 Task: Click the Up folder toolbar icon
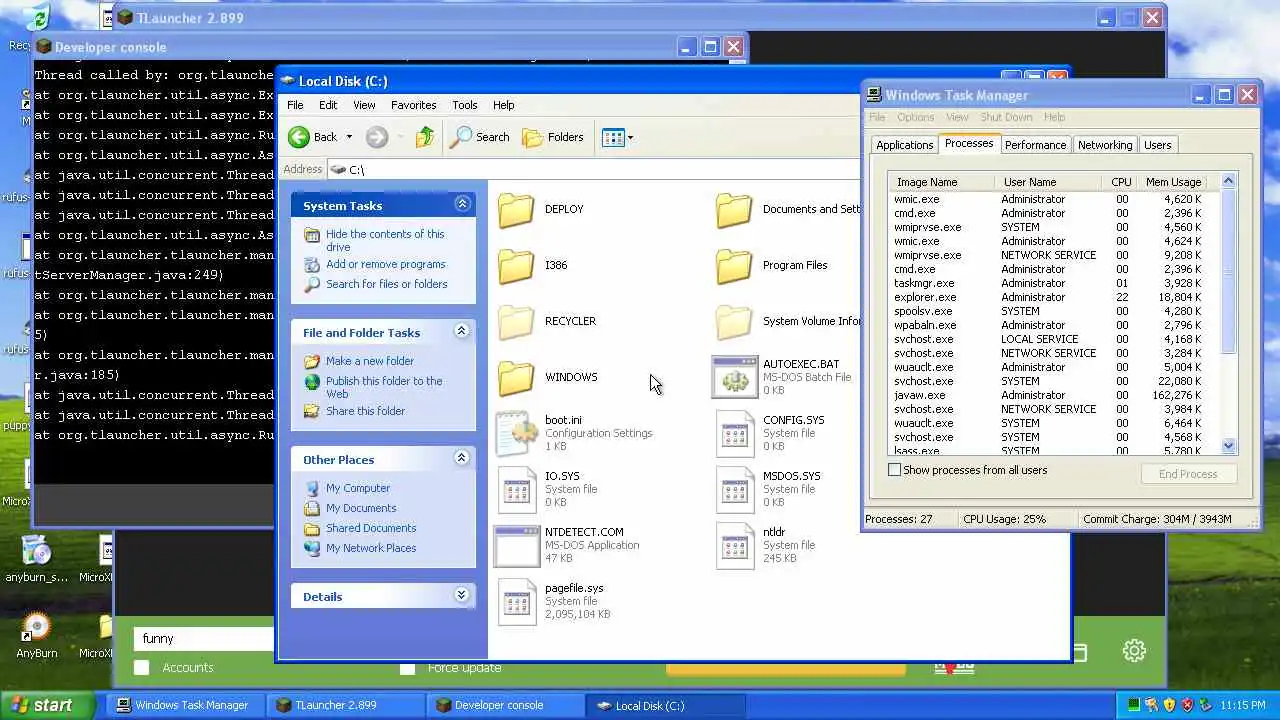[x=425, y=137]
